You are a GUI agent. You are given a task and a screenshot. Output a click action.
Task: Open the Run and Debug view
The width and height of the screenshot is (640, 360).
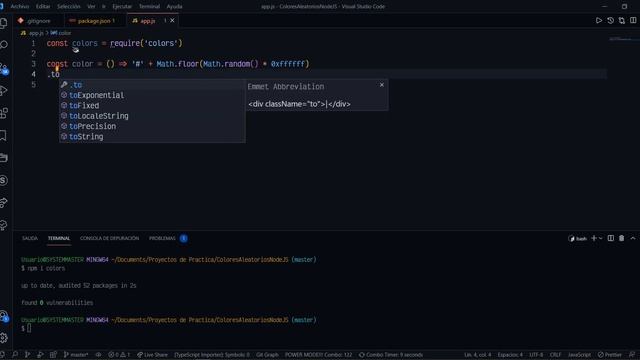click(4, 91)
